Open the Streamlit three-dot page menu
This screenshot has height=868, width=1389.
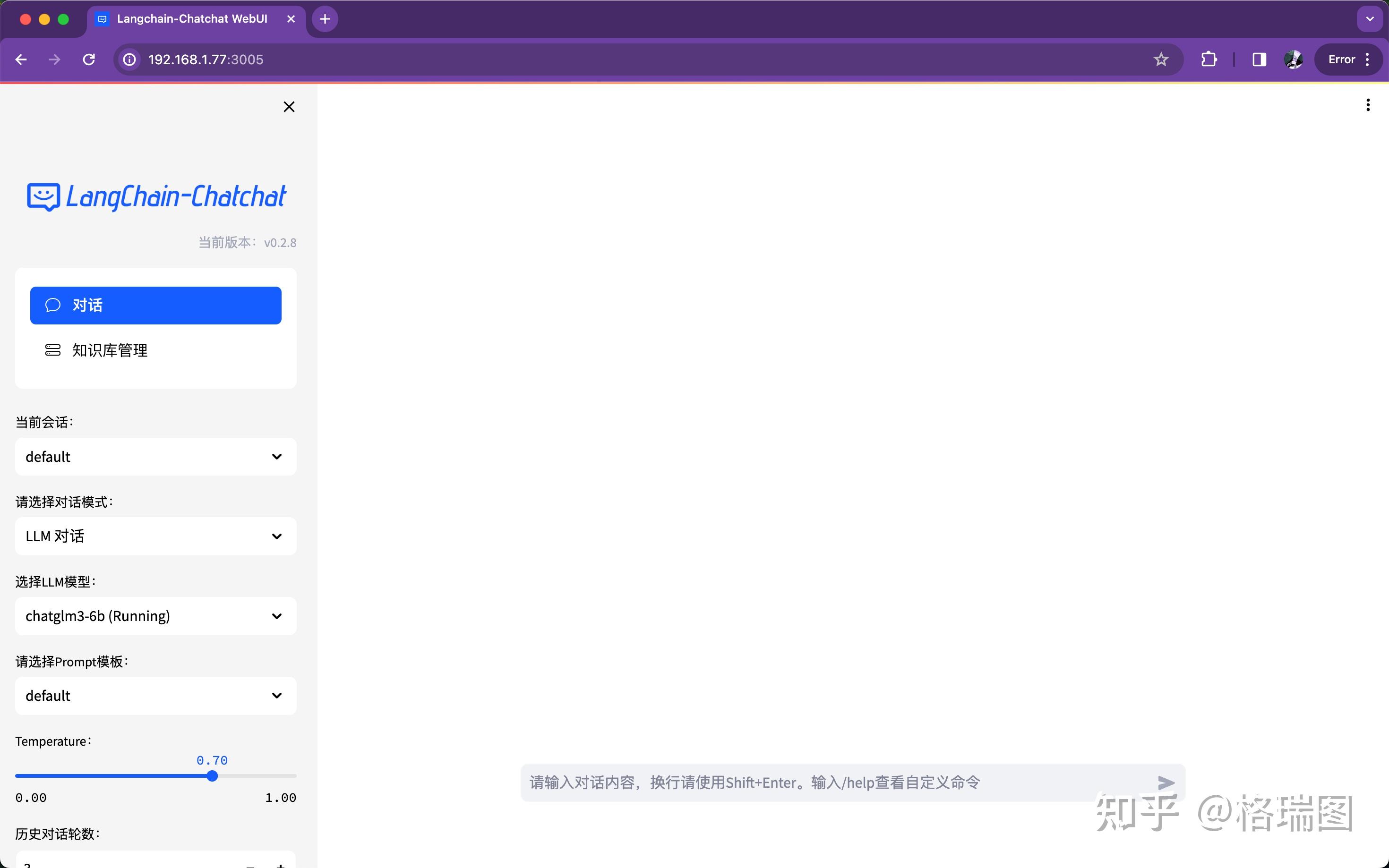coord(1368,104)
